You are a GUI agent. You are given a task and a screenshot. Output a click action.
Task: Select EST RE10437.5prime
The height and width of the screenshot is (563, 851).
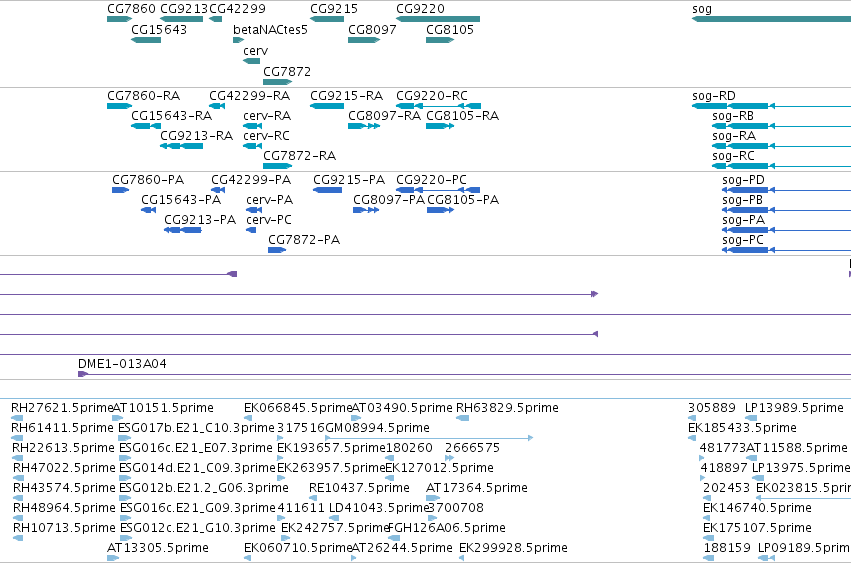coord(359,488)
